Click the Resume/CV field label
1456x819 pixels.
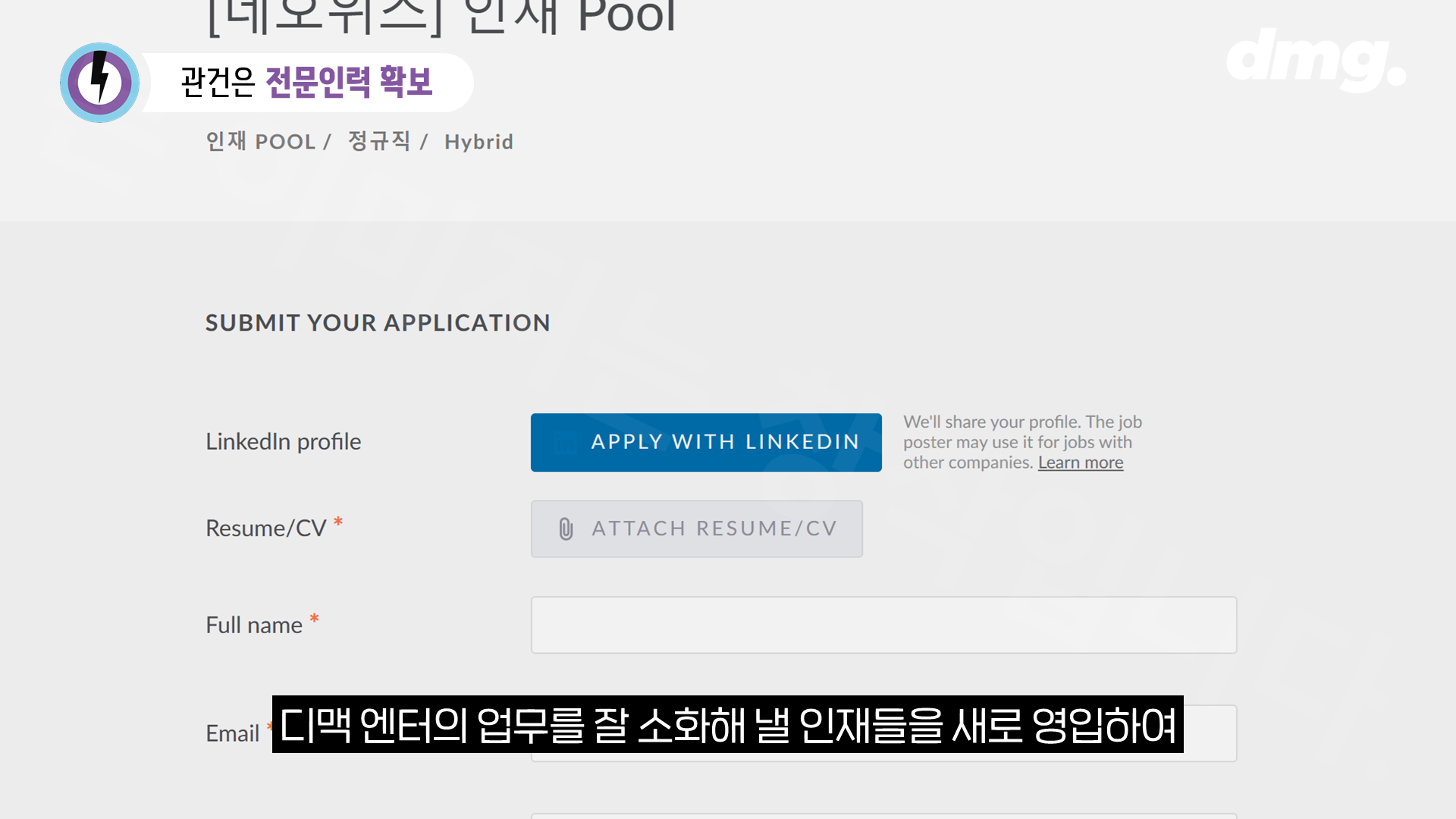[x=265, y=529]
